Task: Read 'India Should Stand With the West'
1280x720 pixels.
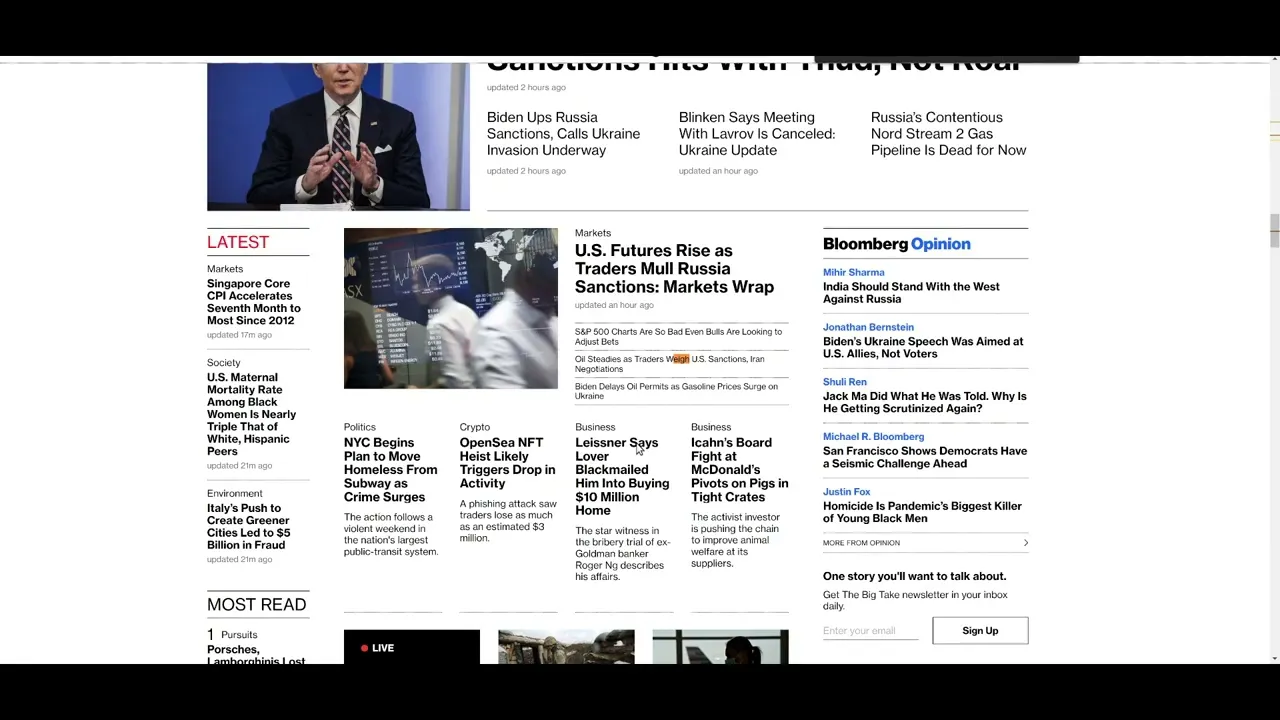Action: tap(911, 292)
